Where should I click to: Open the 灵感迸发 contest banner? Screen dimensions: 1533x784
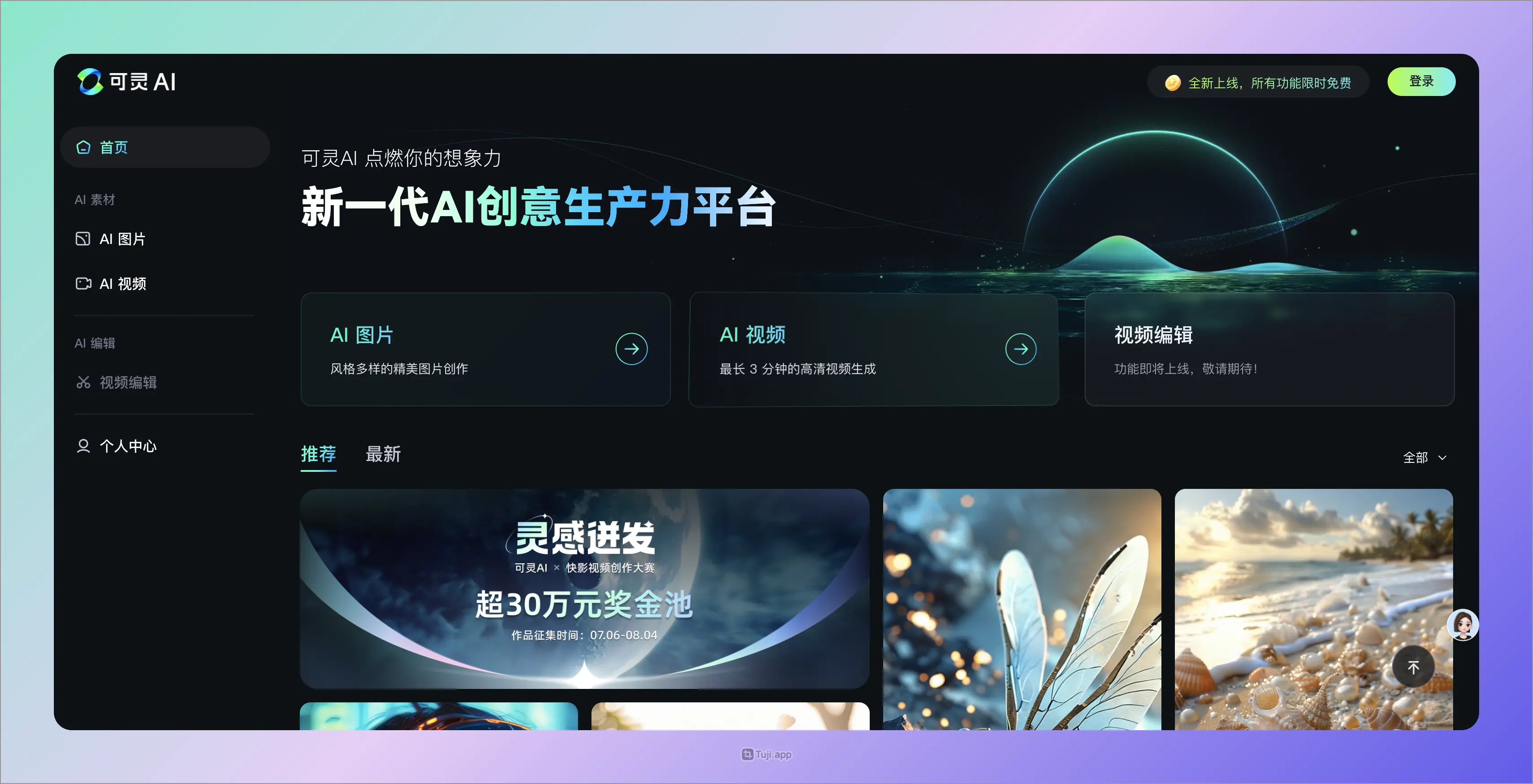pos(584,588)
